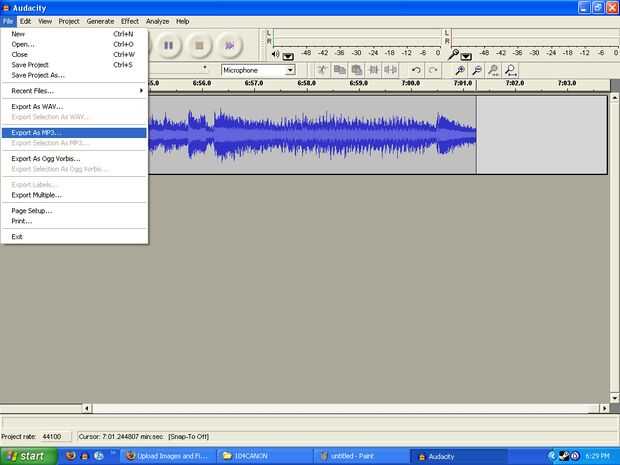
Task: Choose Print... in the File menu
Action: click(x=74, y=221)
